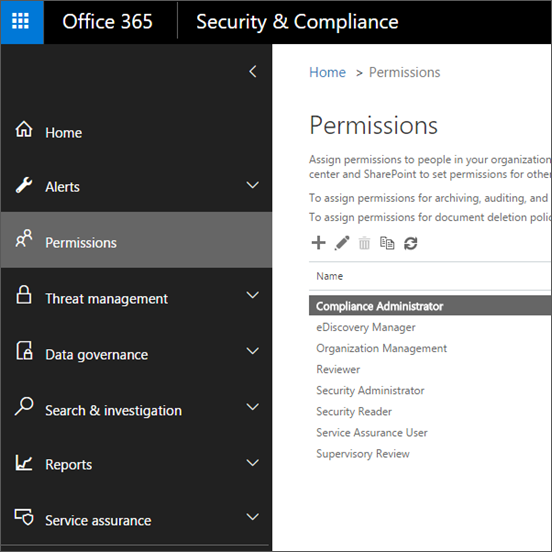Open Data governance navigation item
The height and width of the screenshot is (552, 552).
point(136,352)
